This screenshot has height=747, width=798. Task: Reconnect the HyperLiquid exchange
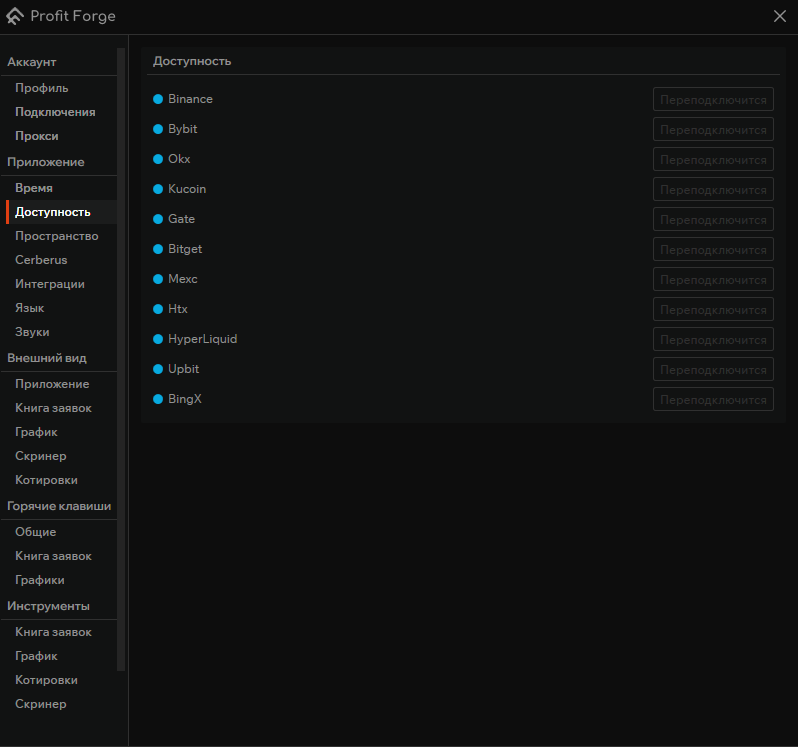(x=713, y=339)
